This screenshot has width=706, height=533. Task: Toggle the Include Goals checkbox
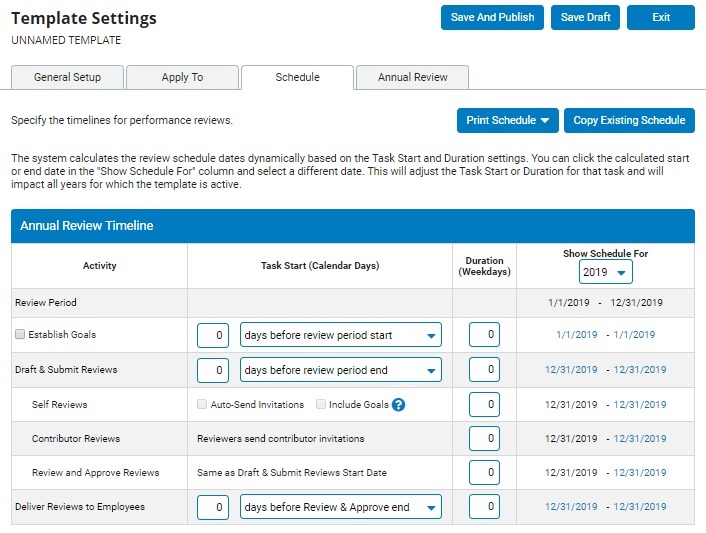pyautogui.click(x=321, y=404)
